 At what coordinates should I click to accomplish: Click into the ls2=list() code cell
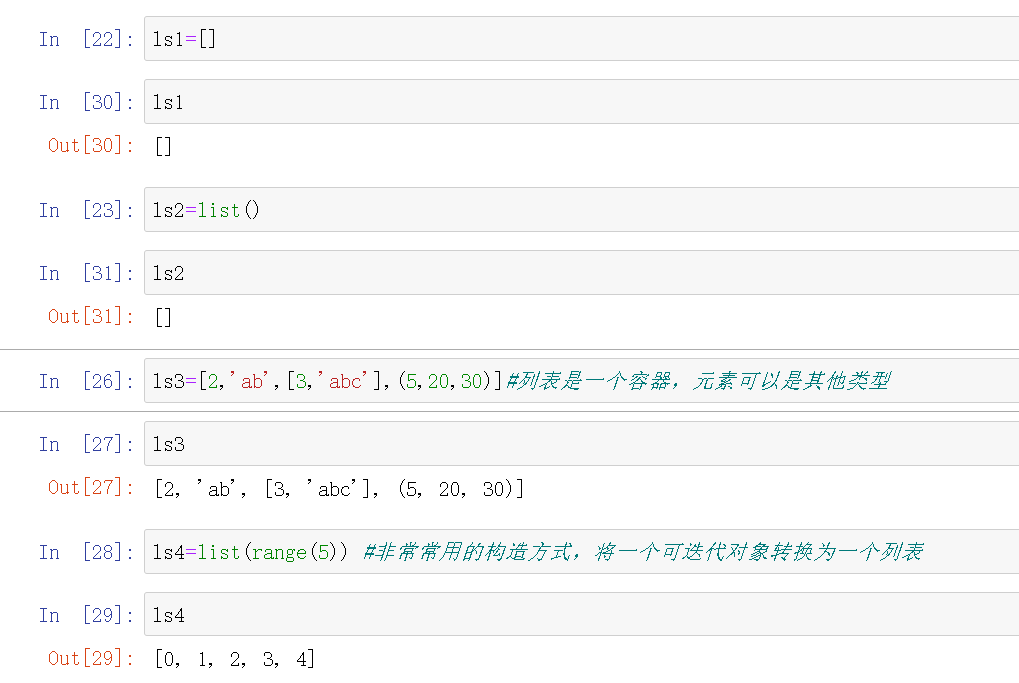pos(580,210)
